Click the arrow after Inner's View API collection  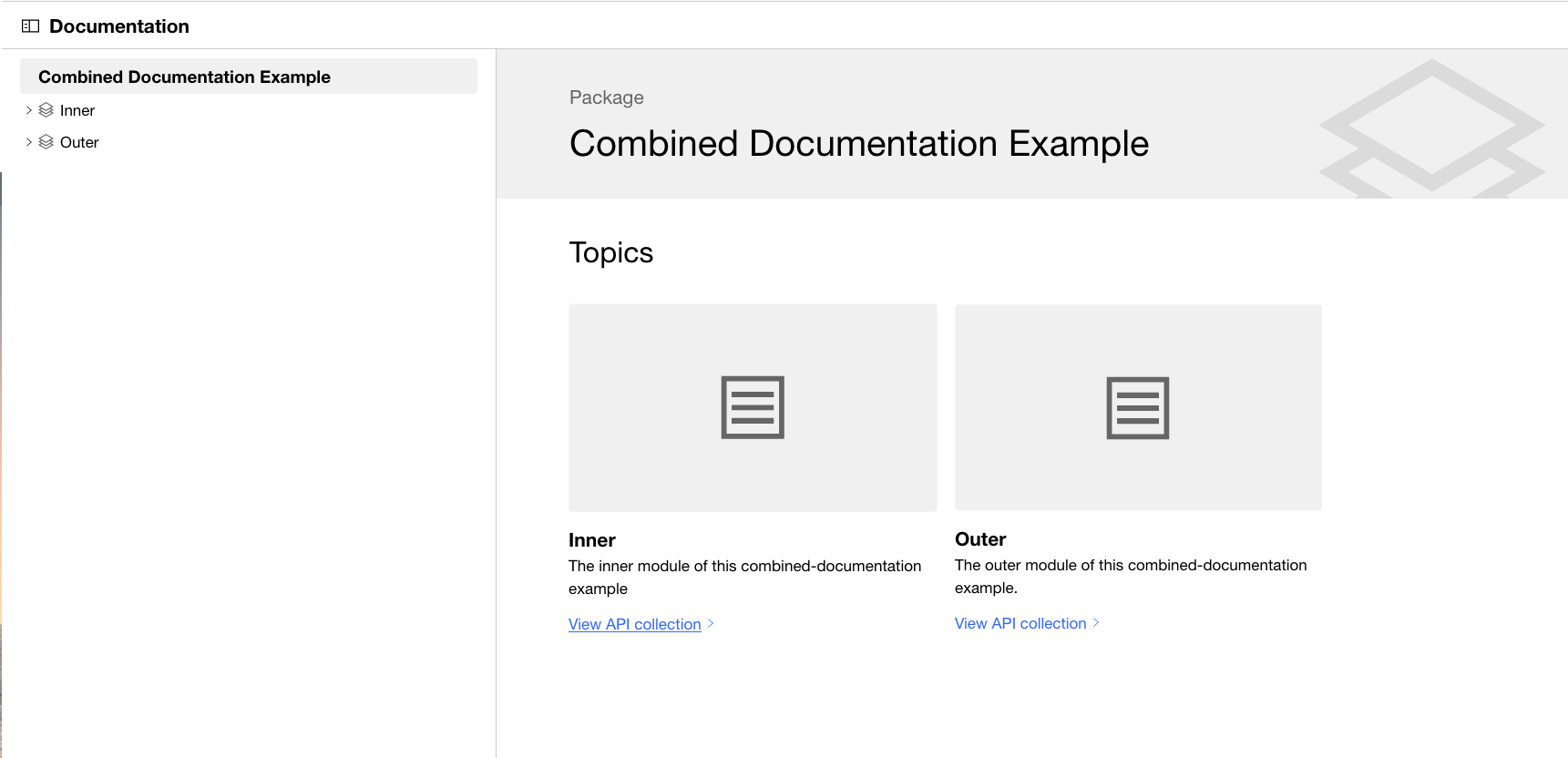point(712,624)
